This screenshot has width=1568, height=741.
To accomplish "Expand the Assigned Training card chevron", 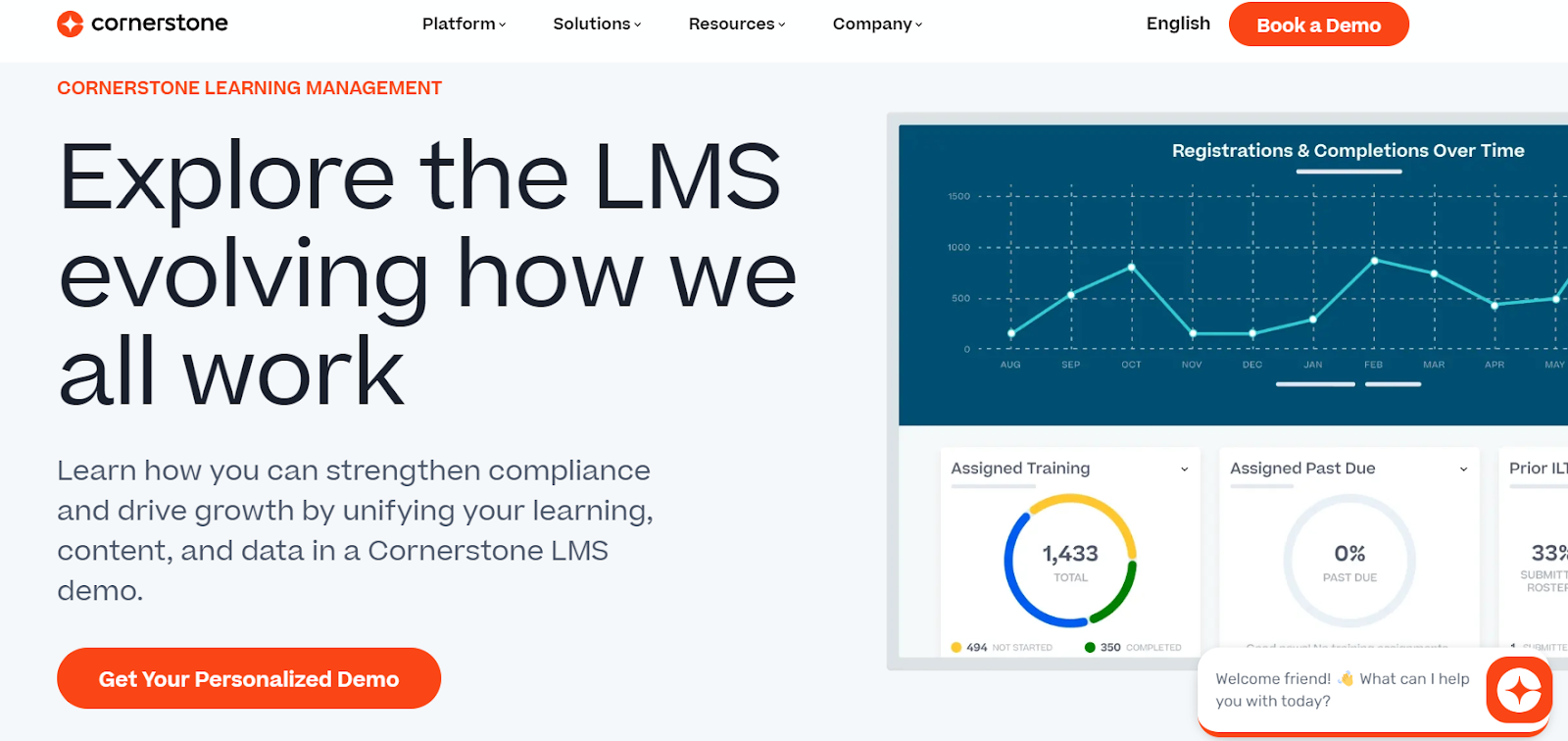I will [1184, 469].
